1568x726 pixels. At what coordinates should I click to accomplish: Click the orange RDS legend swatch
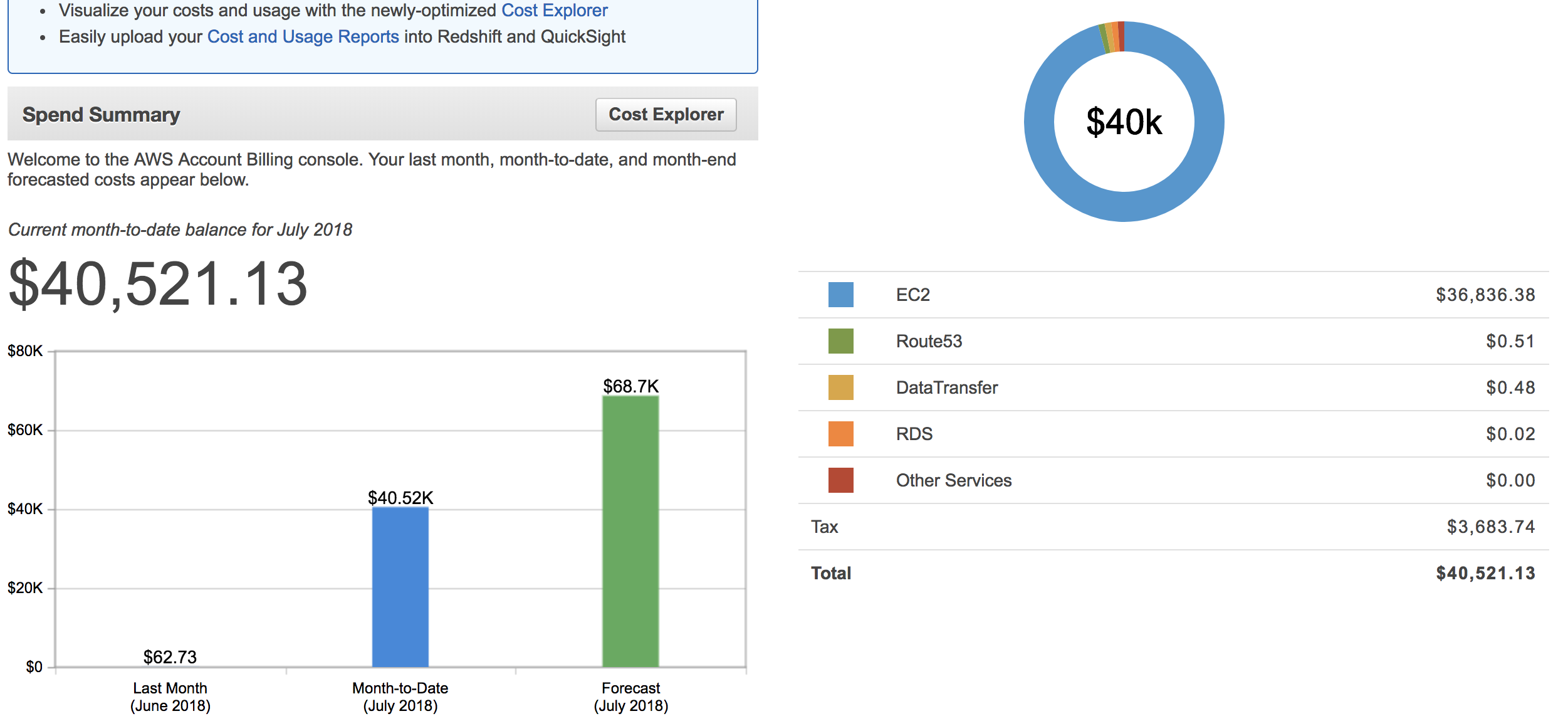[x=840, y=434]
